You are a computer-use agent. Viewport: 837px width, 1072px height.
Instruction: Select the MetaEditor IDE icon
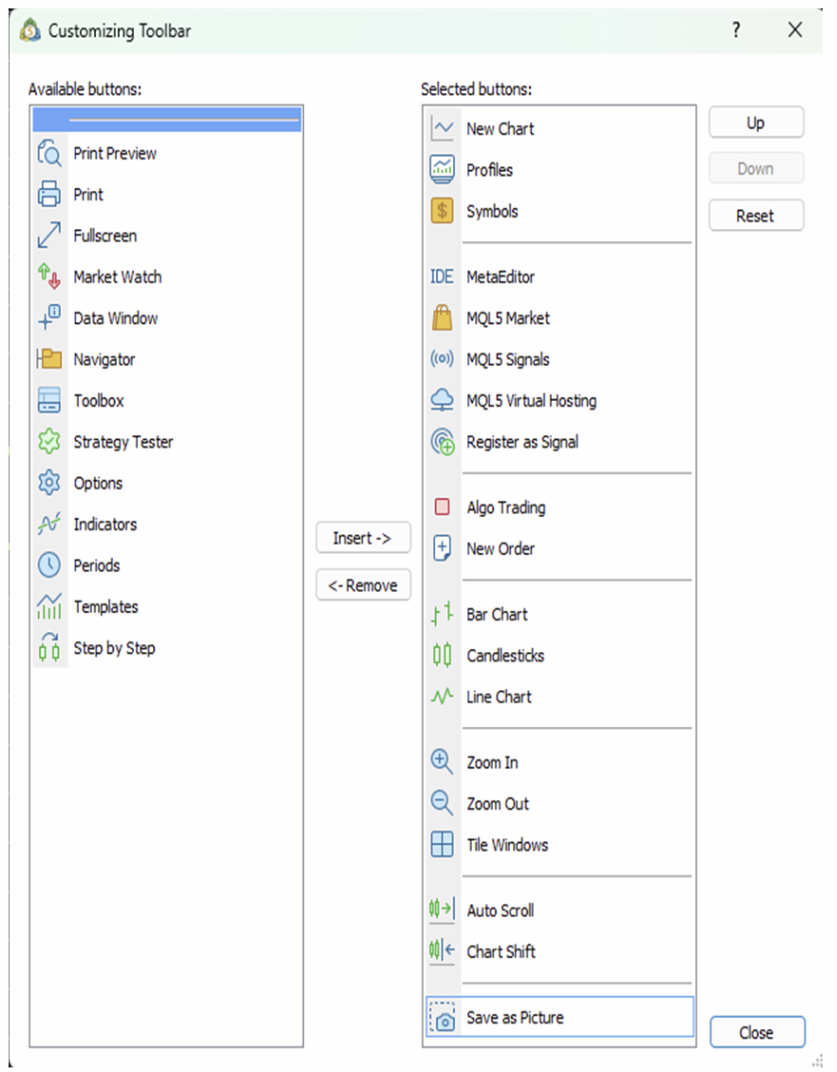(442, 277)
